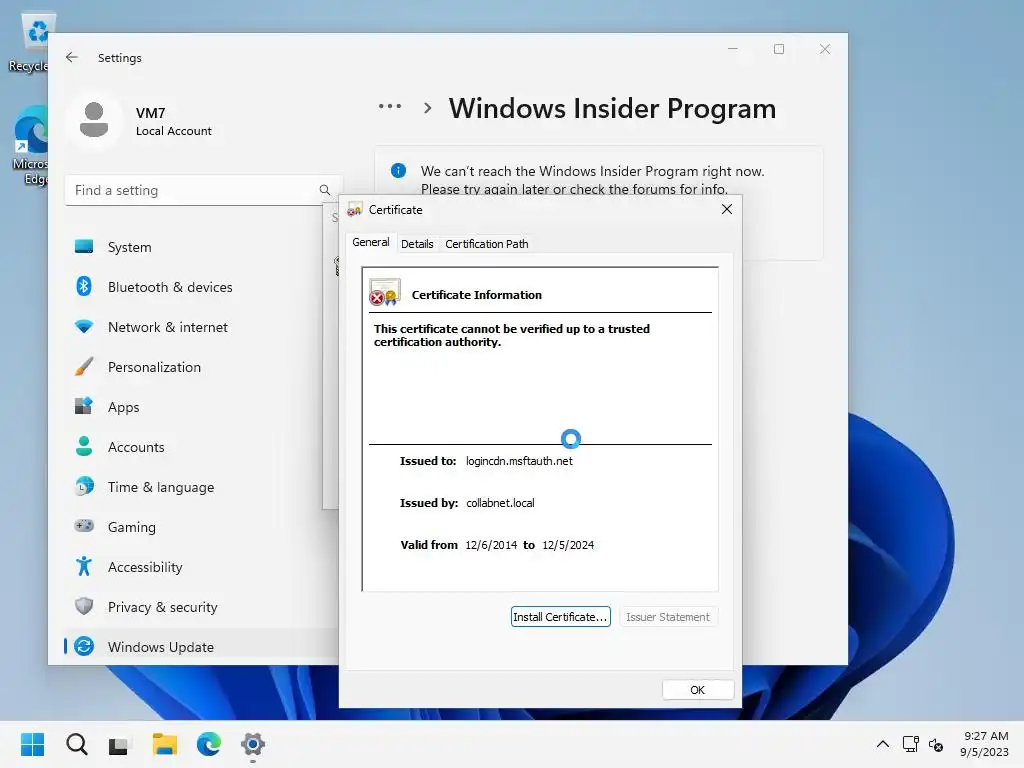Click the VM7 user avatar

coord(94,120)
